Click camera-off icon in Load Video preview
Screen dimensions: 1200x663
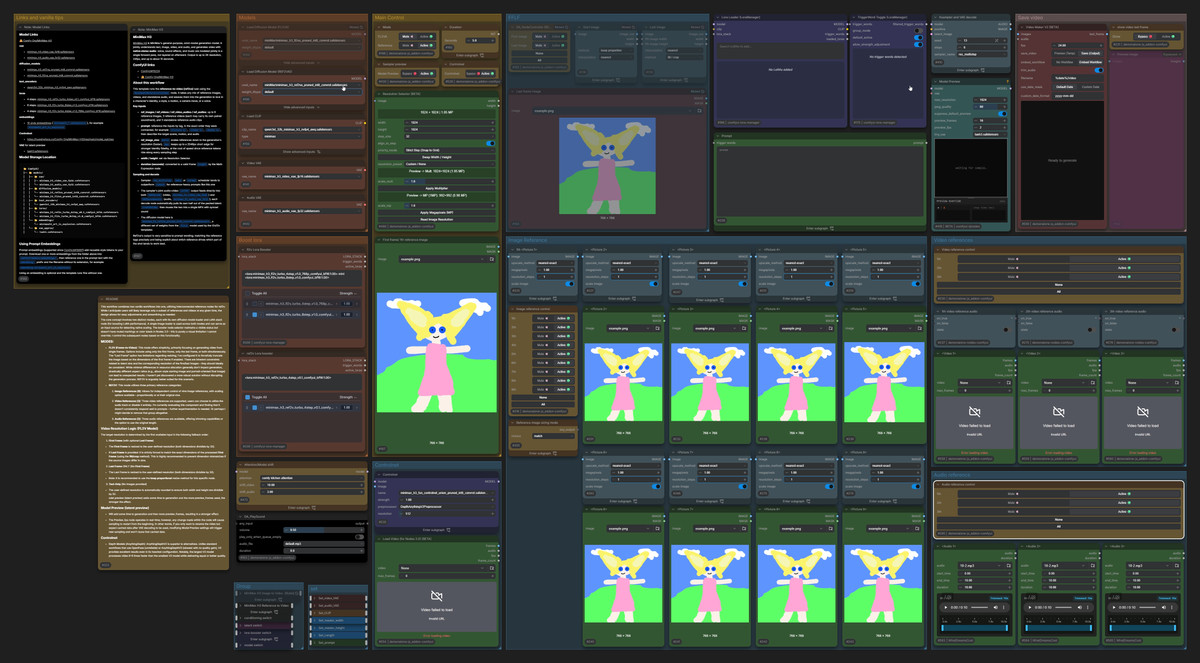(x=436, y=594)
